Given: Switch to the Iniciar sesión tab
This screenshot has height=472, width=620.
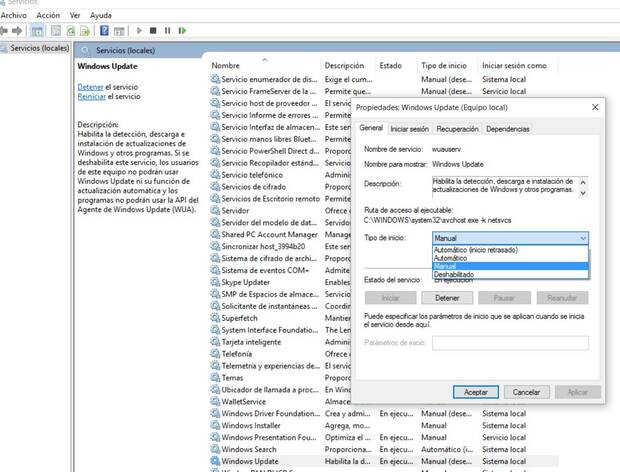Looking at the screenshot, I should [x=409, y=129].
